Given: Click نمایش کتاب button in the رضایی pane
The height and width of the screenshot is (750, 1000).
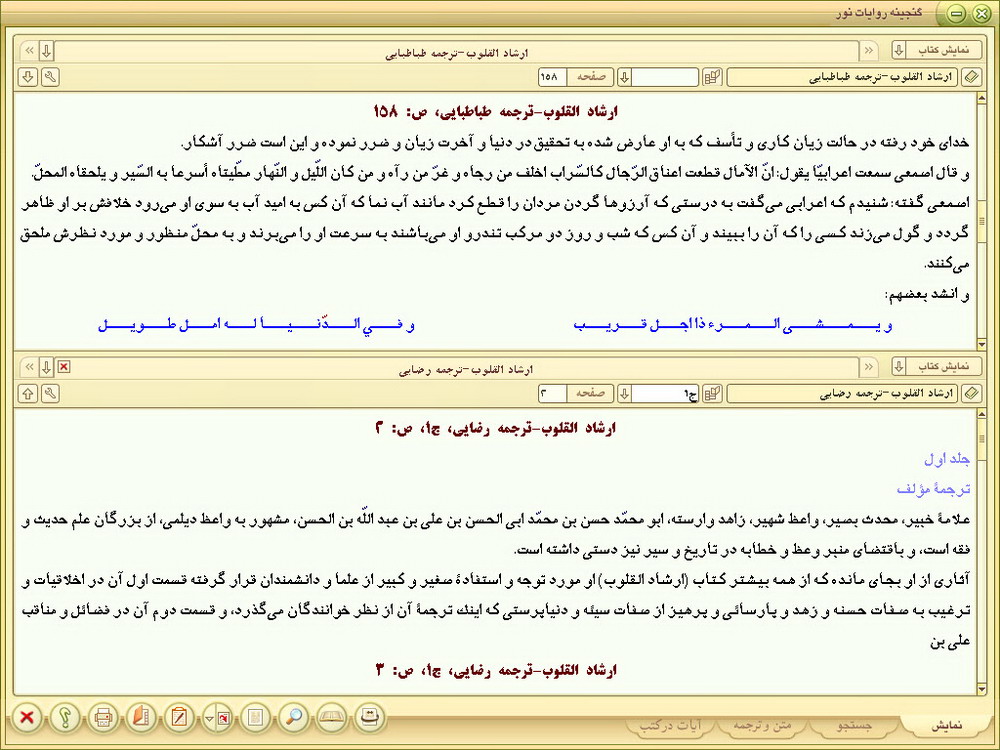Looking at the screenshot, I should point(944,366).
